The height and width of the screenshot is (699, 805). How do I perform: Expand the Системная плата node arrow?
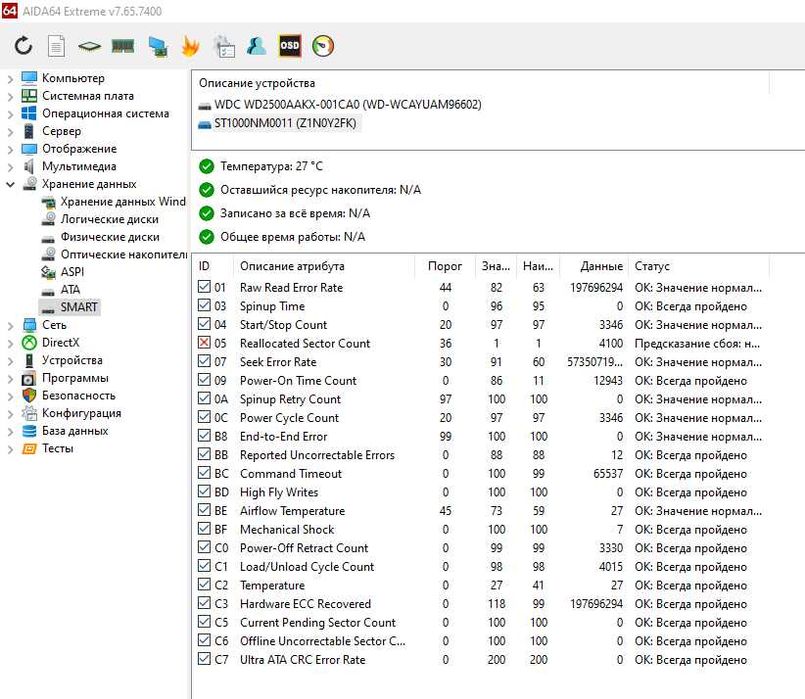coord(10,96)
